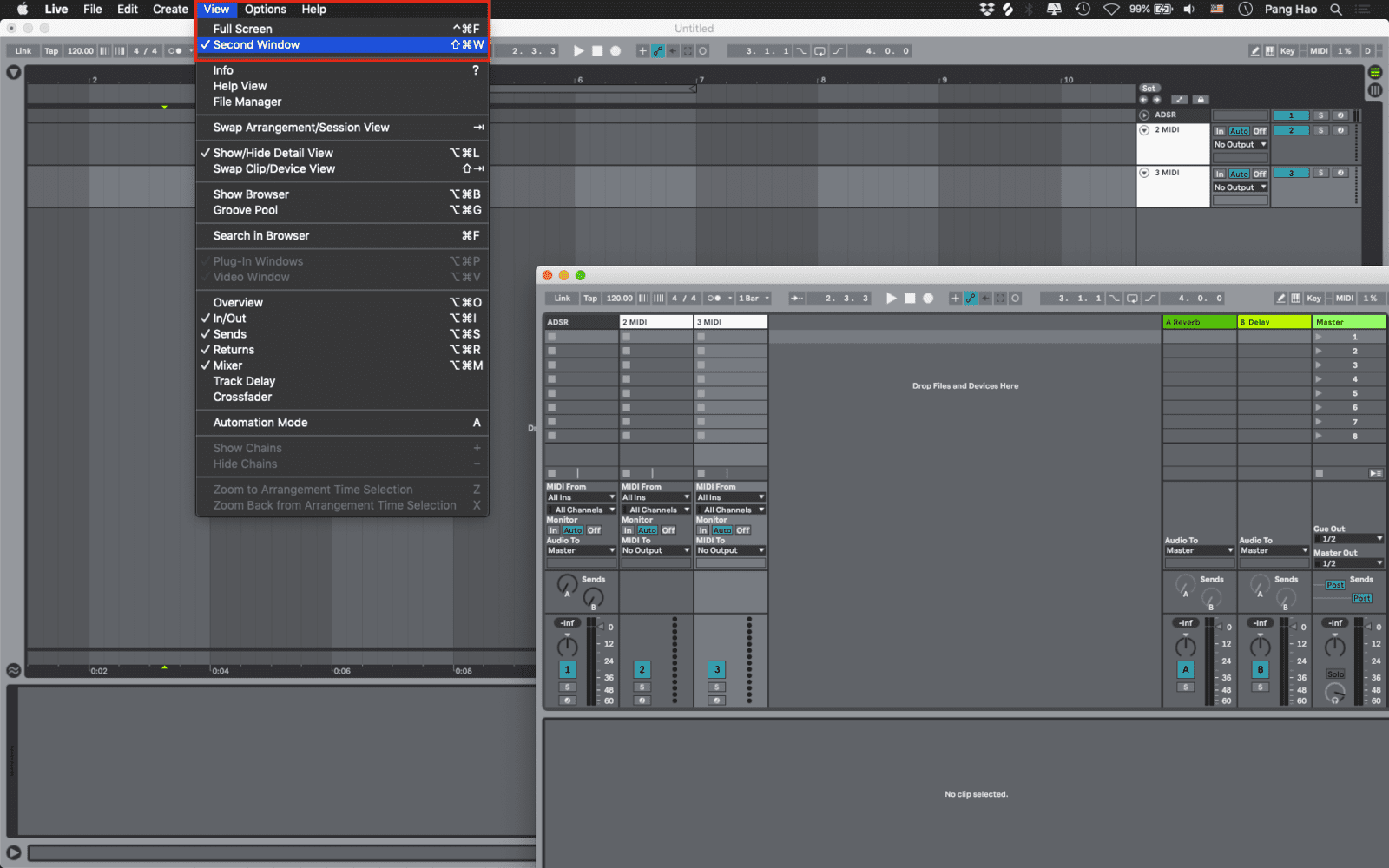1389x868 pixels.
Task: Open Cue Out 1/2 dropdown
Action: click(1348, 539)
